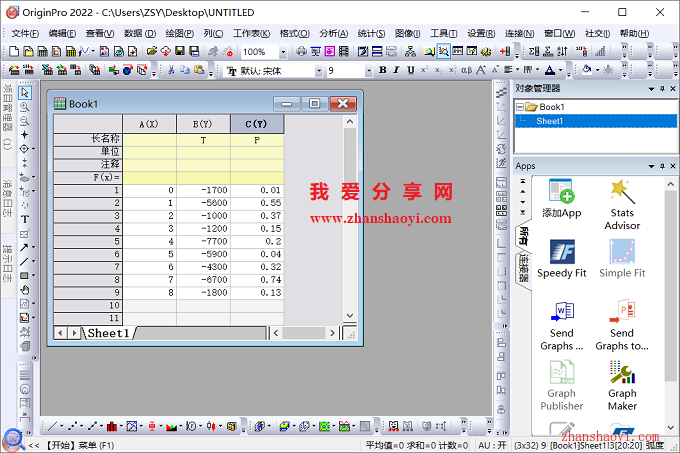Open the Send Graphs to Word app

point(562,326)
